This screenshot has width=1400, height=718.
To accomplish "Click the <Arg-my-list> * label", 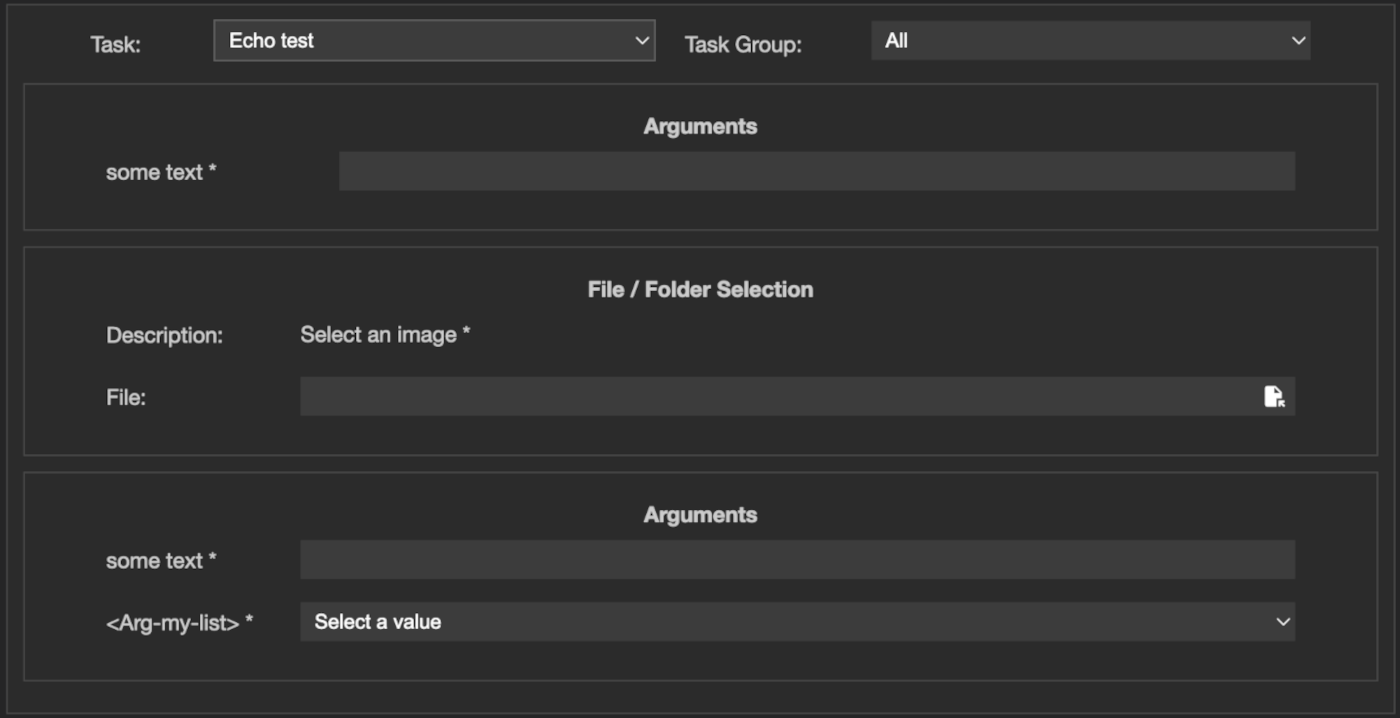I will pyautogui.click(x=180, y=622).
